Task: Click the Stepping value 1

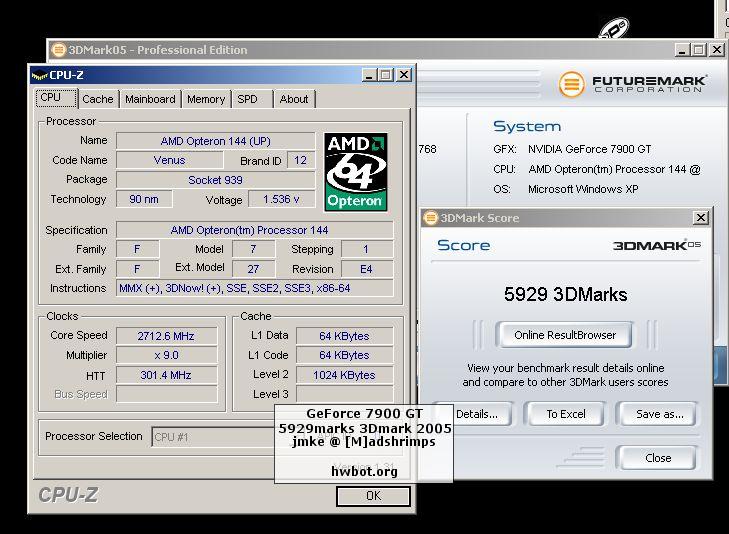Action: pyautogui.click(x=366, y=250)
